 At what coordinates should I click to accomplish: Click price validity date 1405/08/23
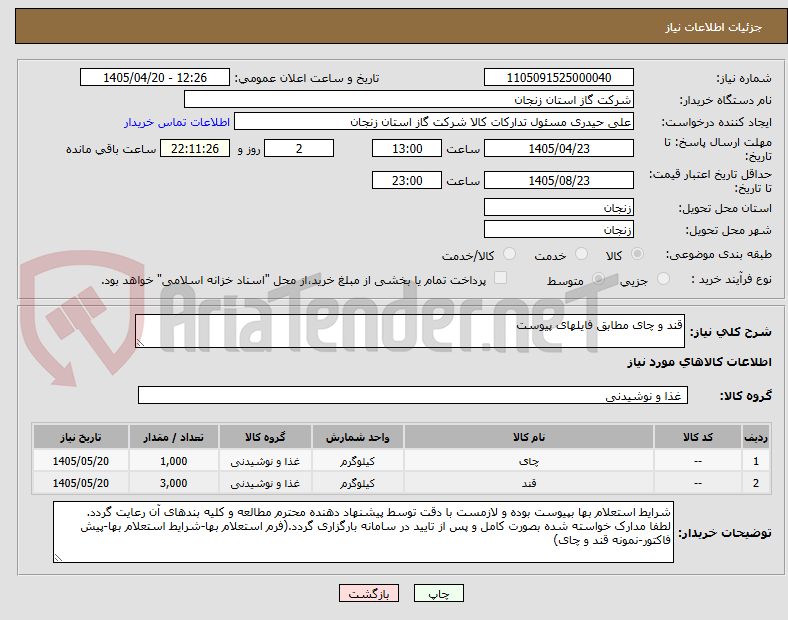click(x=559, y=180)
